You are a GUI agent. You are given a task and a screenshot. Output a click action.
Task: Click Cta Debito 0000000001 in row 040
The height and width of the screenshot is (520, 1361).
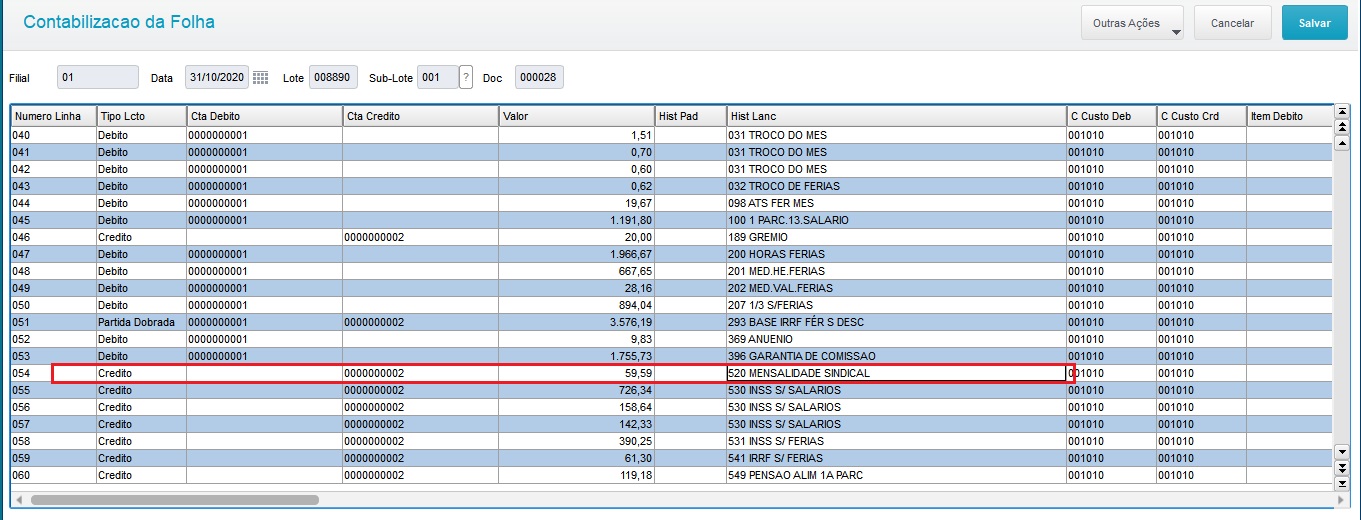pos(265,135)
